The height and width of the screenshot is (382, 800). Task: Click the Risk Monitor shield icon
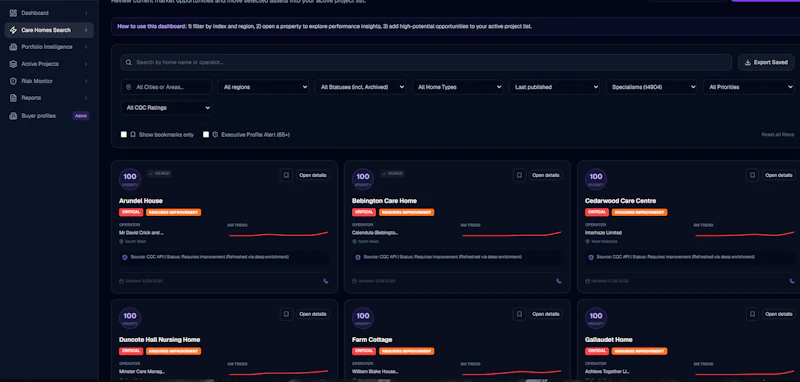13,81
